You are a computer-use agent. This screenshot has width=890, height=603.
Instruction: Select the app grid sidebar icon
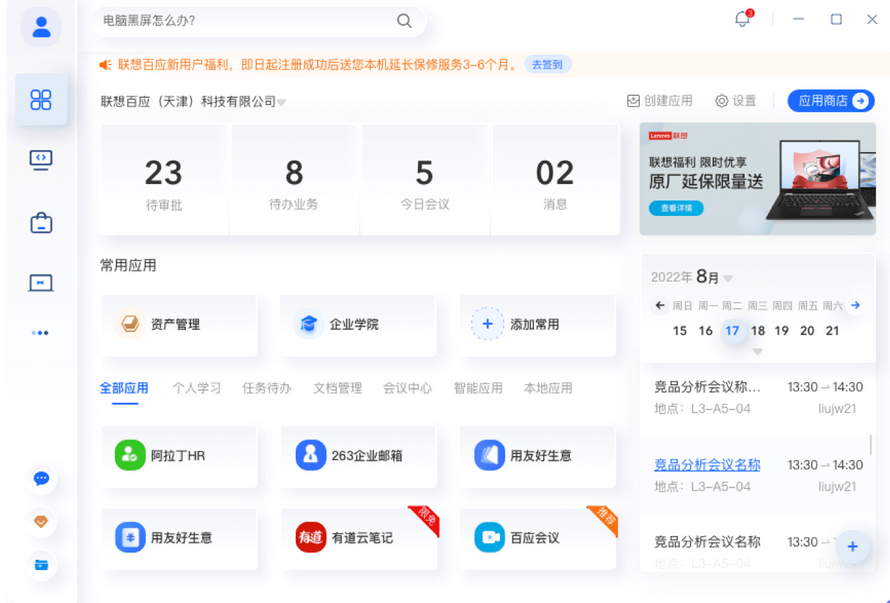pyautogui.click(x=41, y=100)
